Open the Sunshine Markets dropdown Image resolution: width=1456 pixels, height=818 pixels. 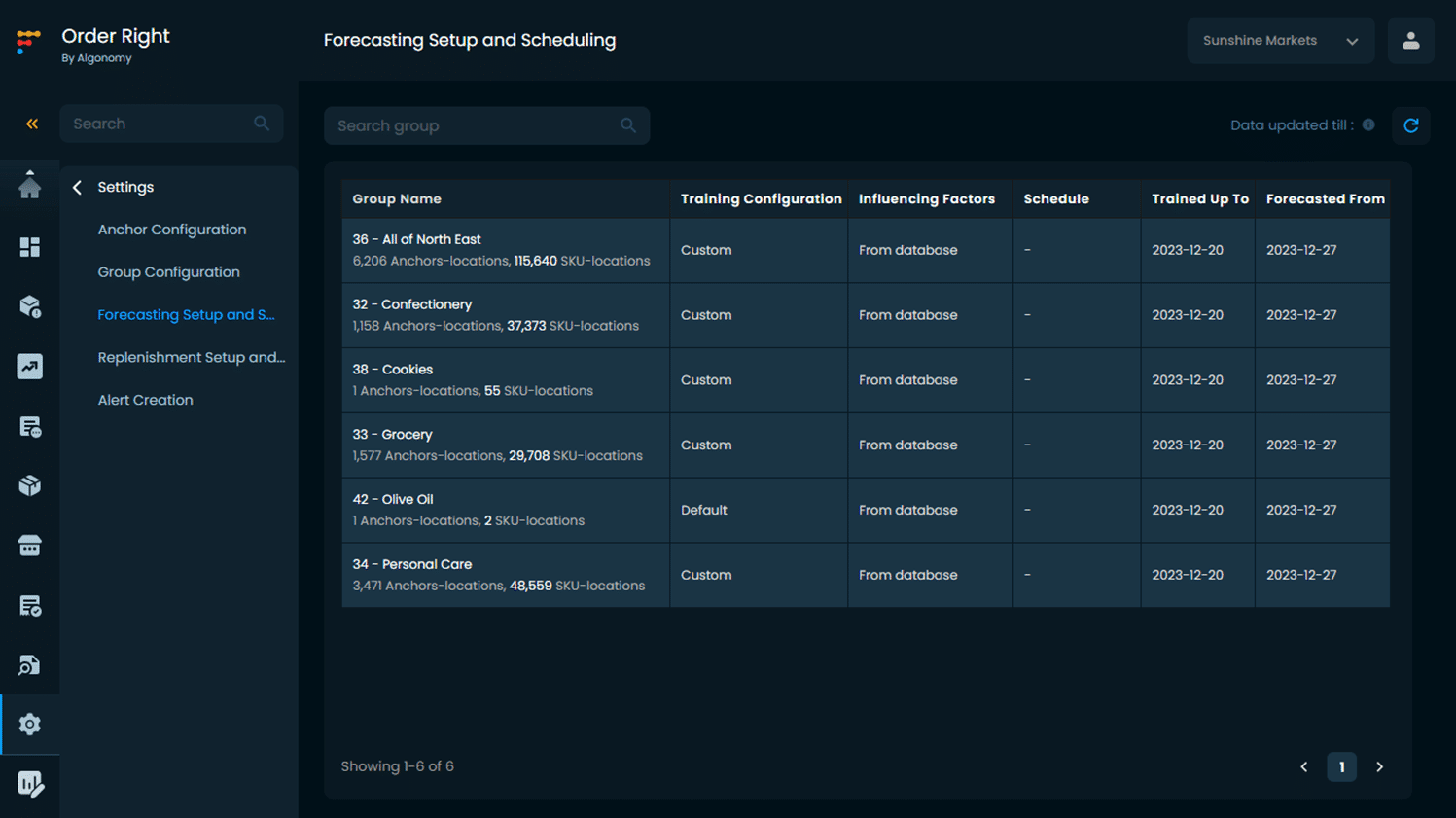pyautogui.click(x=1280, y=41)
